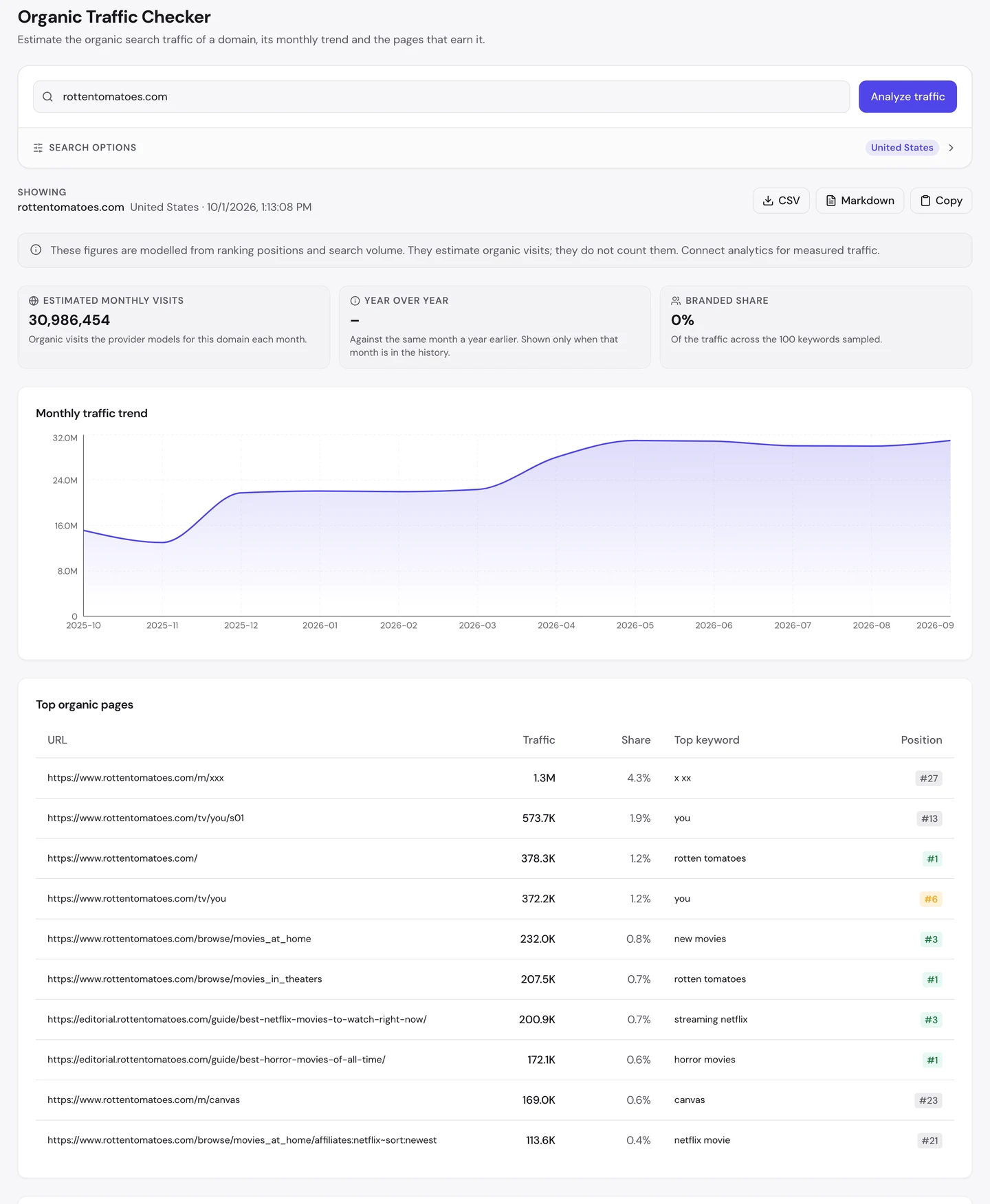Click the document icon on Markdown button
This screenshot has height=1204, width=990.
831,201
